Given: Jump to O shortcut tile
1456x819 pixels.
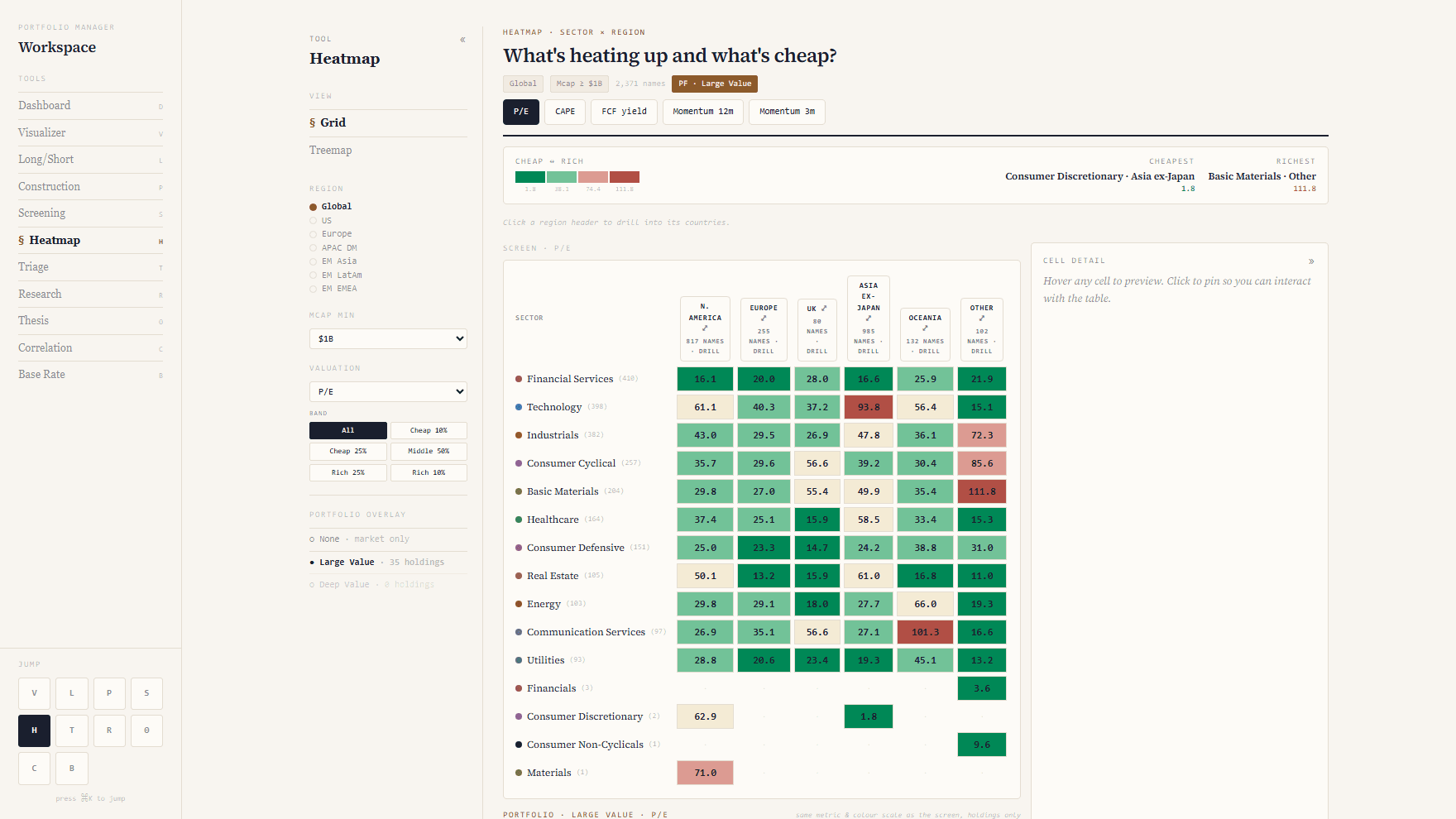Looking at the screenshot, I should (x=147, y=730).
